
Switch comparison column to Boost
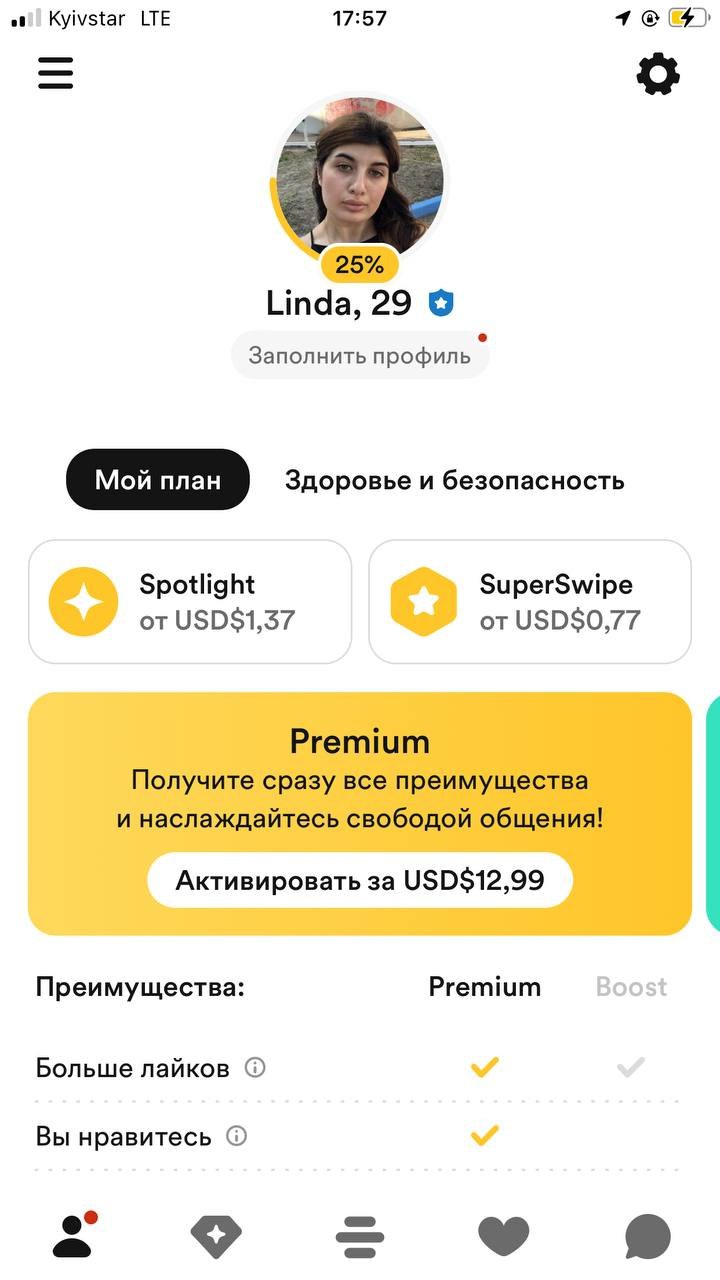[631, 987]
